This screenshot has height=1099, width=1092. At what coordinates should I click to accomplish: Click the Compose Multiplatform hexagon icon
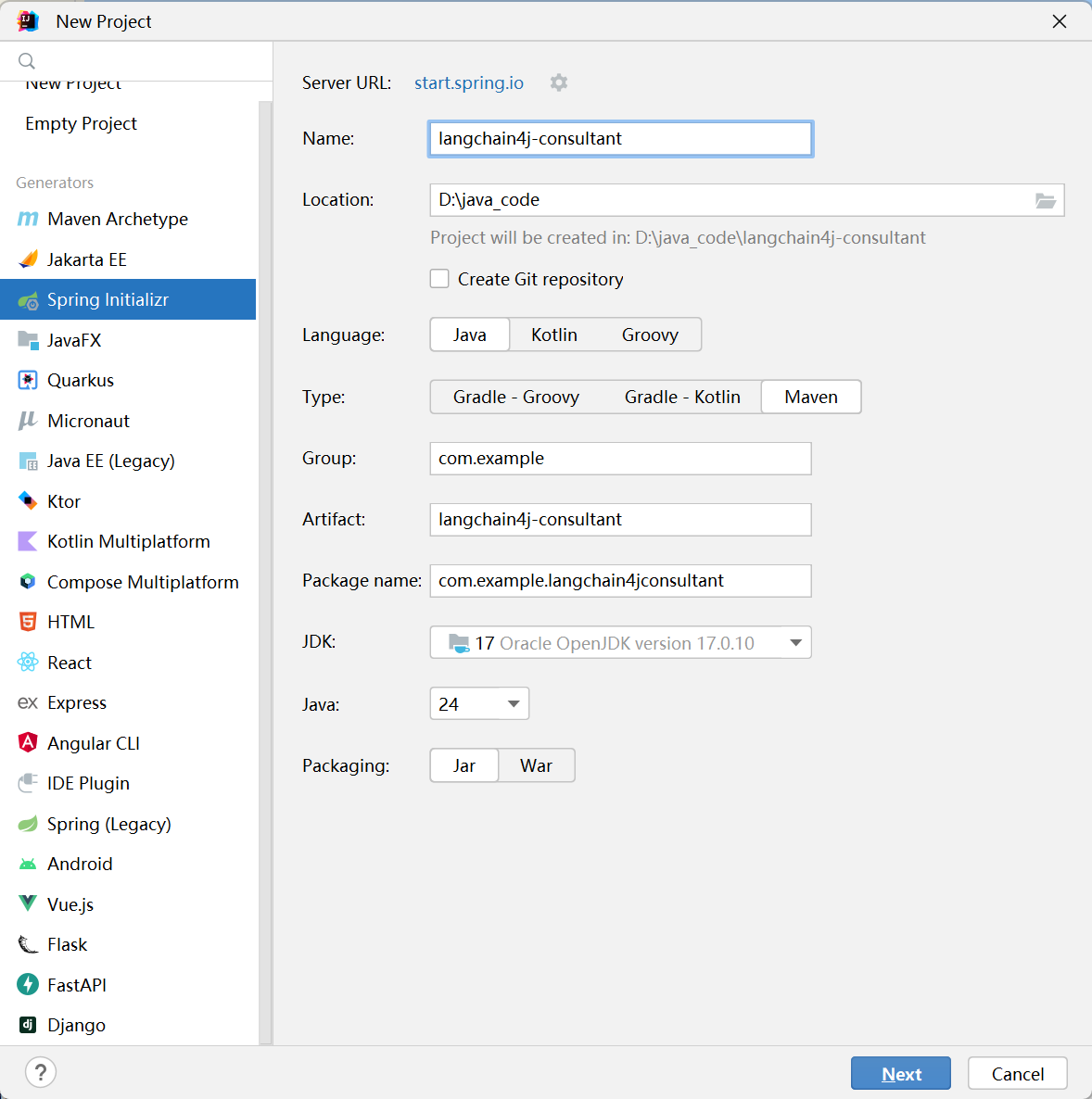pos(28,582)
